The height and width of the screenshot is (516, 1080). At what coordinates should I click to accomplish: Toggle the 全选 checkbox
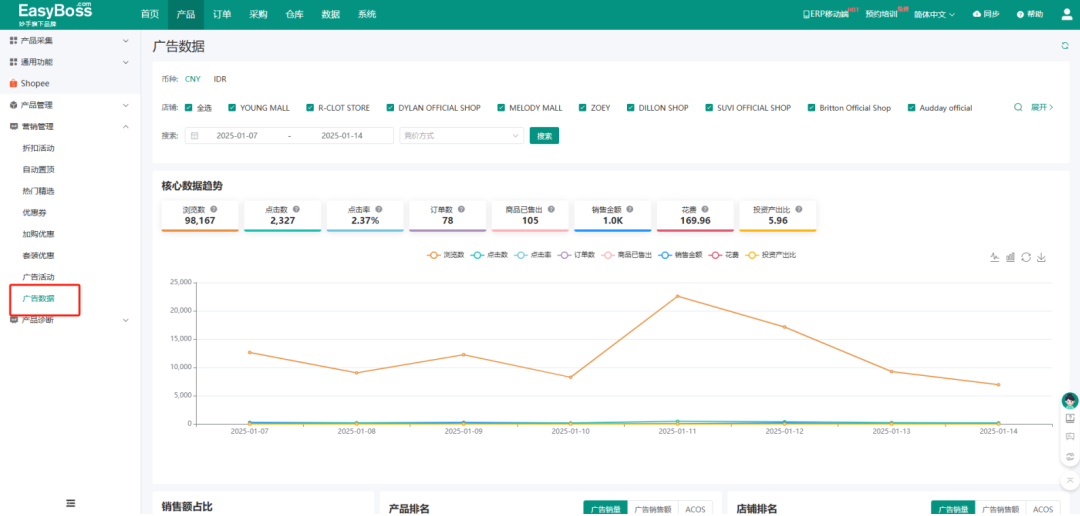point(189,108)
